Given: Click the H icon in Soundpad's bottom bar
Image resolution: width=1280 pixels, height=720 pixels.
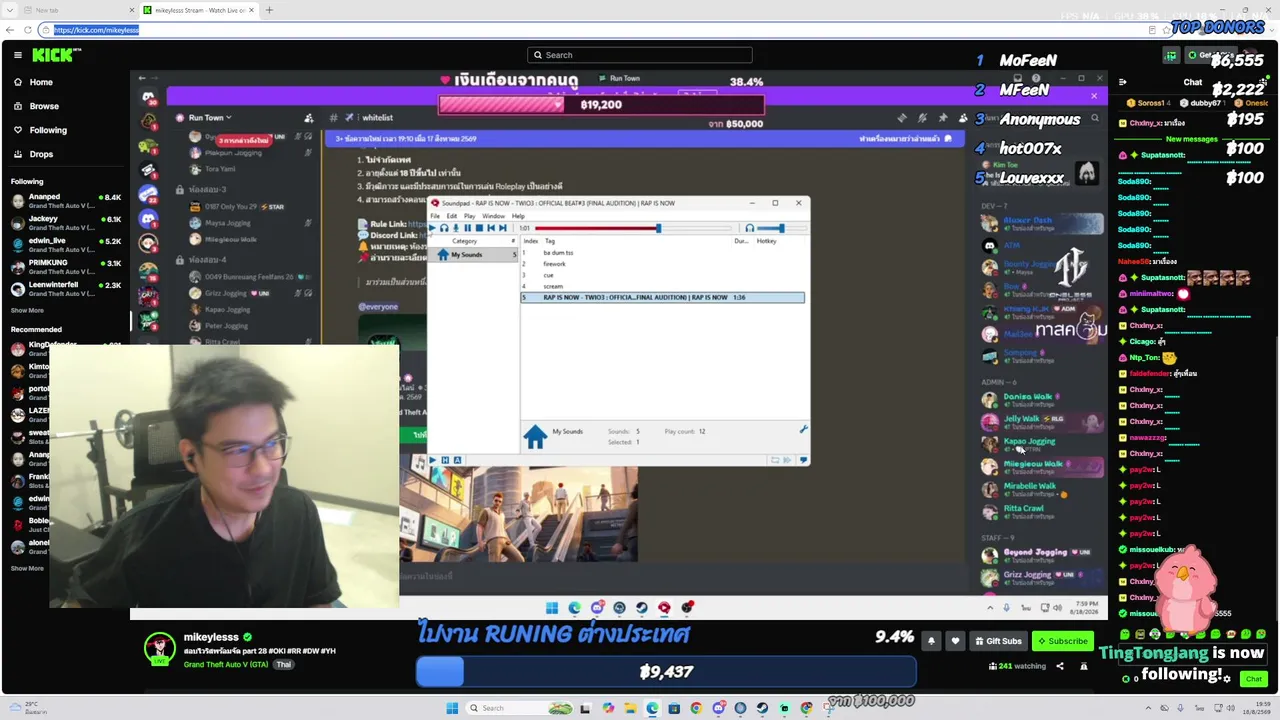Looking at the screenshot, I should click(445, 460).
